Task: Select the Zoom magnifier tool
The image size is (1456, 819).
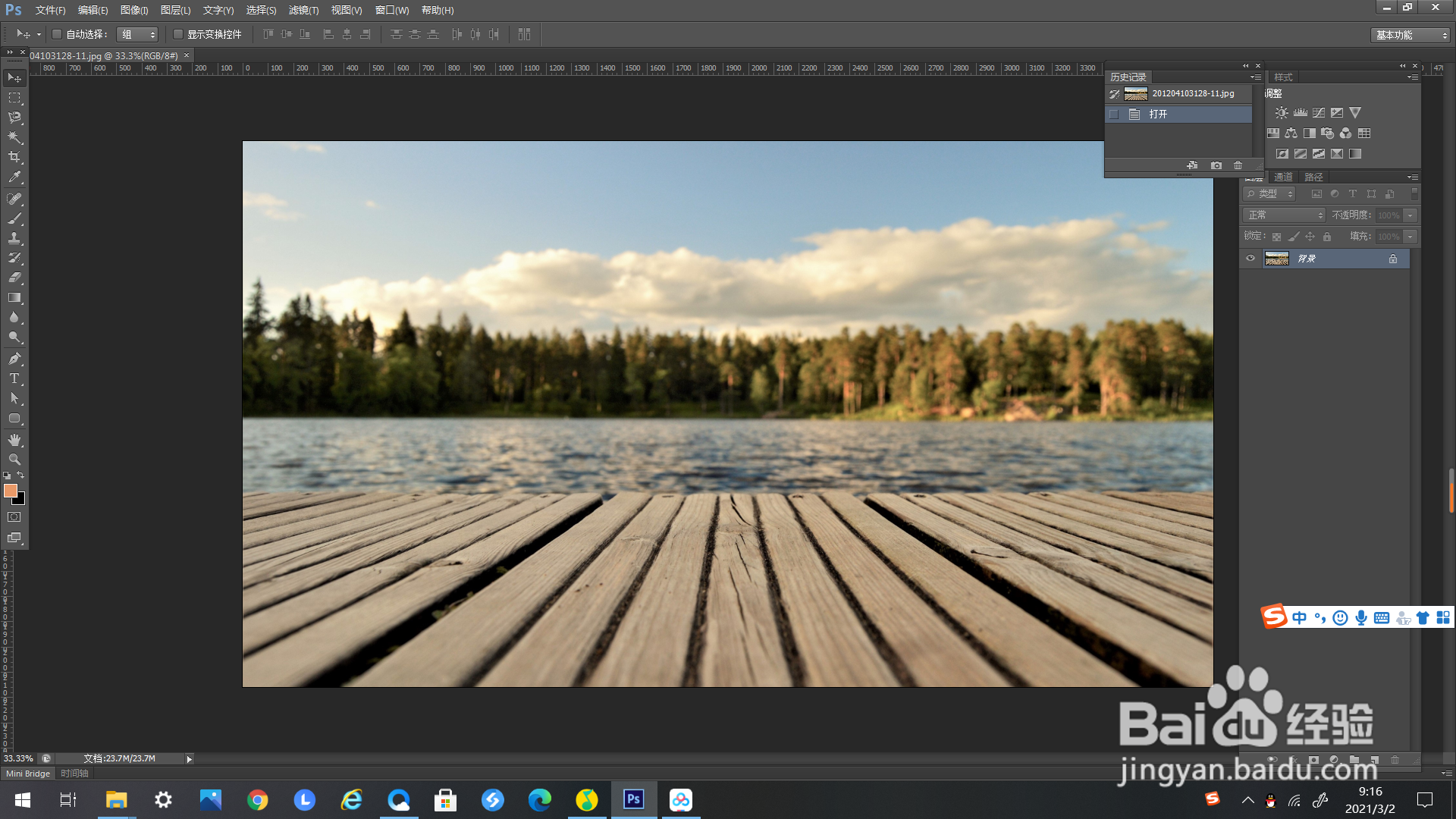Action: (x=14, y=460)
